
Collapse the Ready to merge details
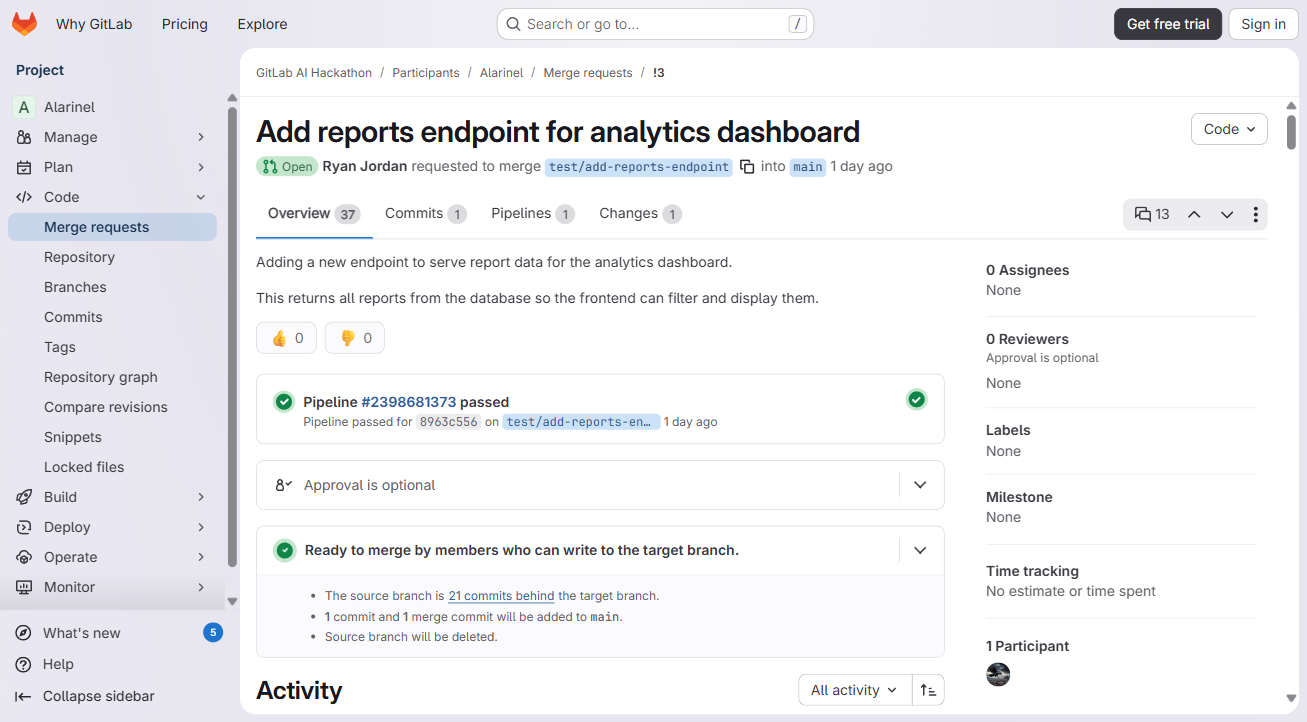(x=920, y=550)
